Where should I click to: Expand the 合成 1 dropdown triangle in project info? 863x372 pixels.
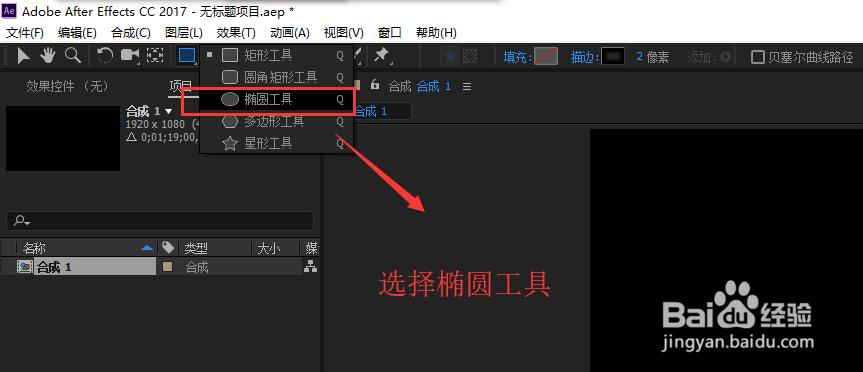[168, 112]
